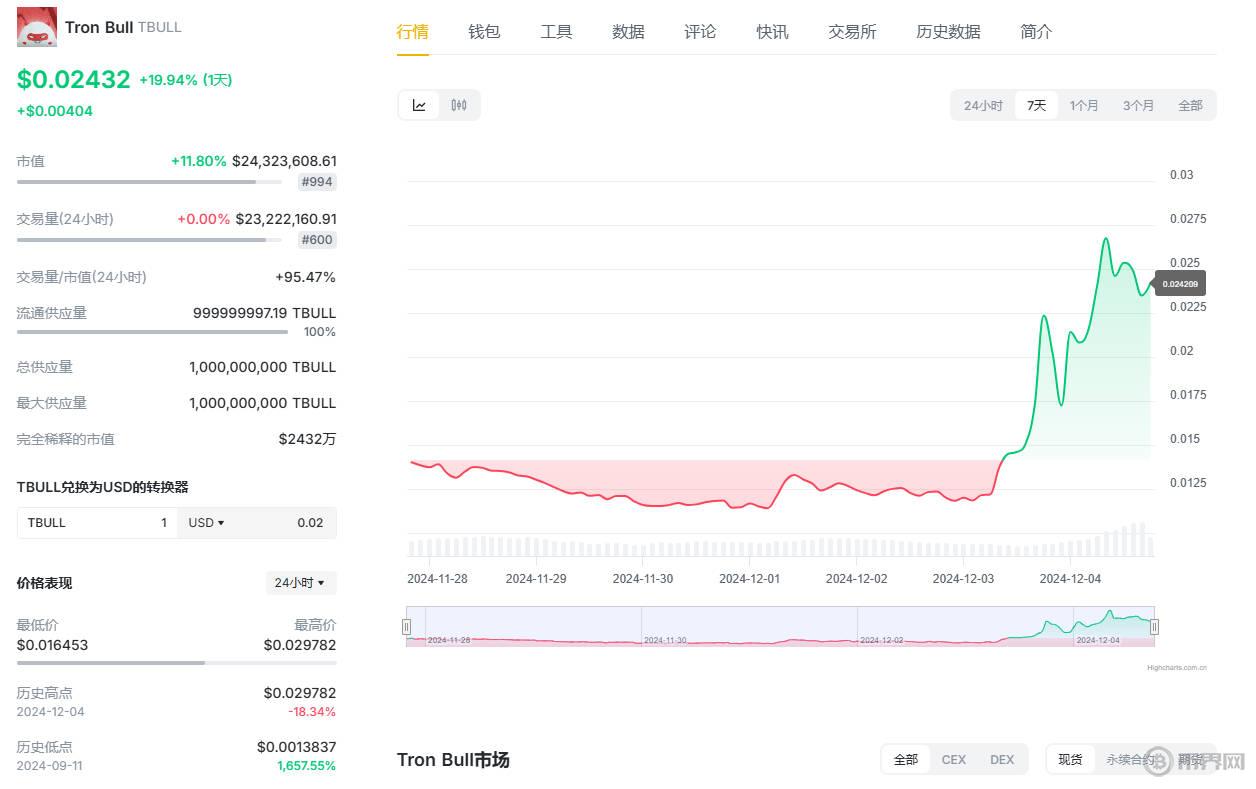The height and width of the screenshot is (789, 1256).
Task: Open the 快讯 tab
Action: coord(772,32)
